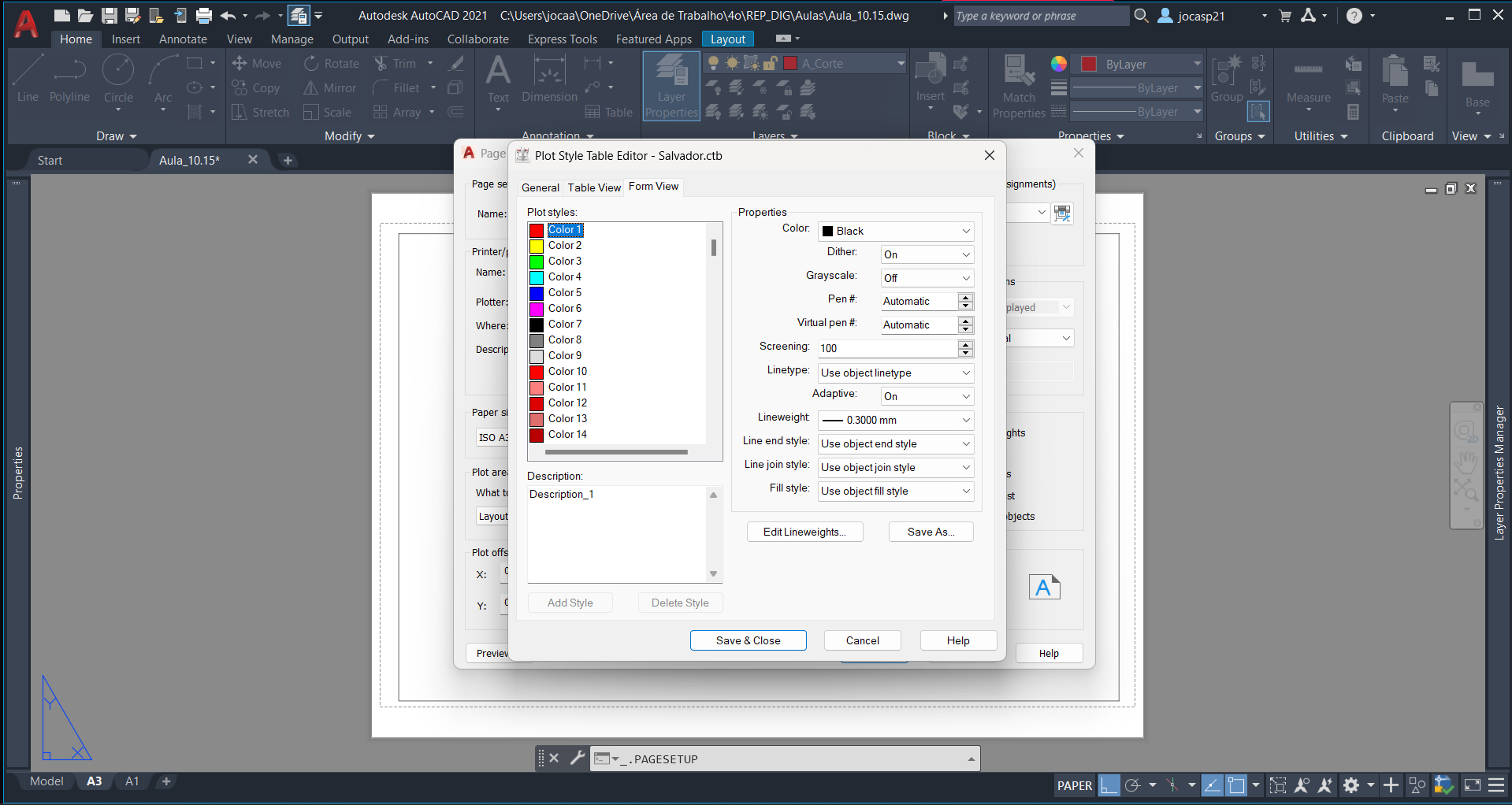Screen dimensions: 1512x805
Task: Click the Mirror tool
Action: click(x=330, y=88)
